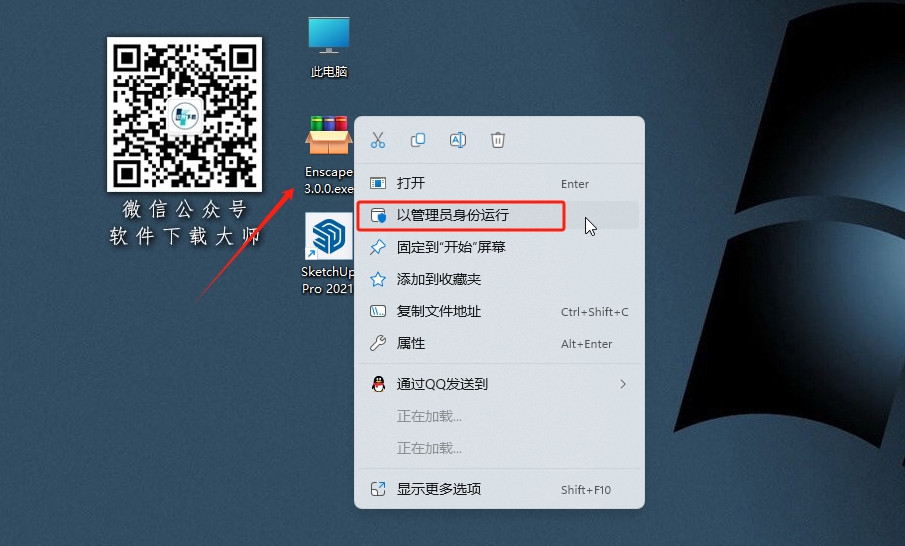
Task: Click the path icon beside 复制文件地址
Action: 378,312
